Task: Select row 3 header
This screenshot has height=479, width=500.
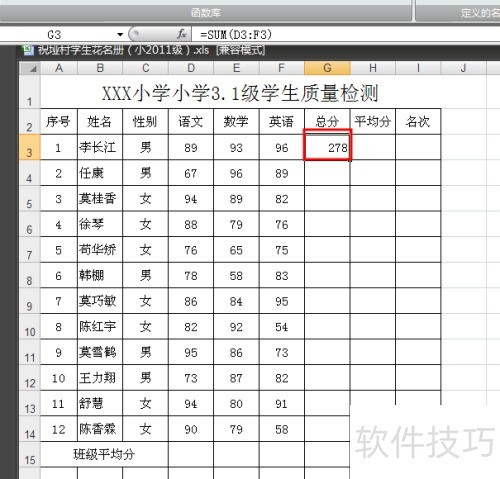Action: pyautogui.click(x=30, y=147)
